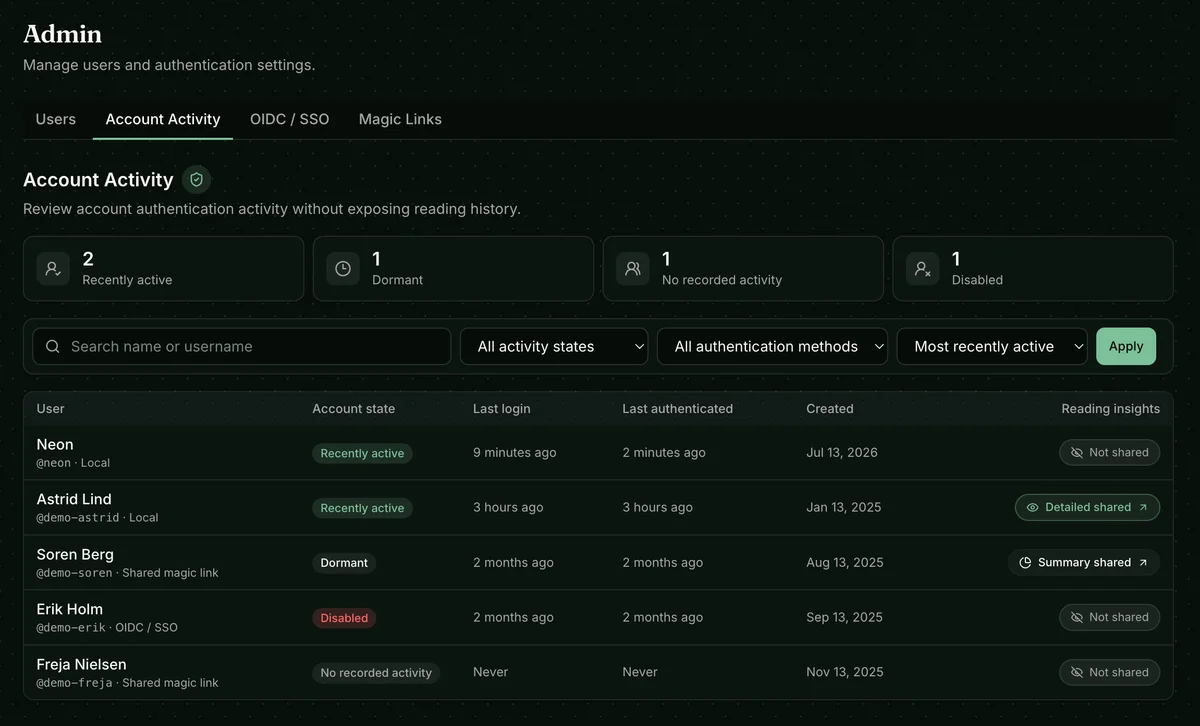Click the user name Soren Berg
The width and height of the screenshot is (1200, 726).
pyautogui.click(x=75, y=554)
